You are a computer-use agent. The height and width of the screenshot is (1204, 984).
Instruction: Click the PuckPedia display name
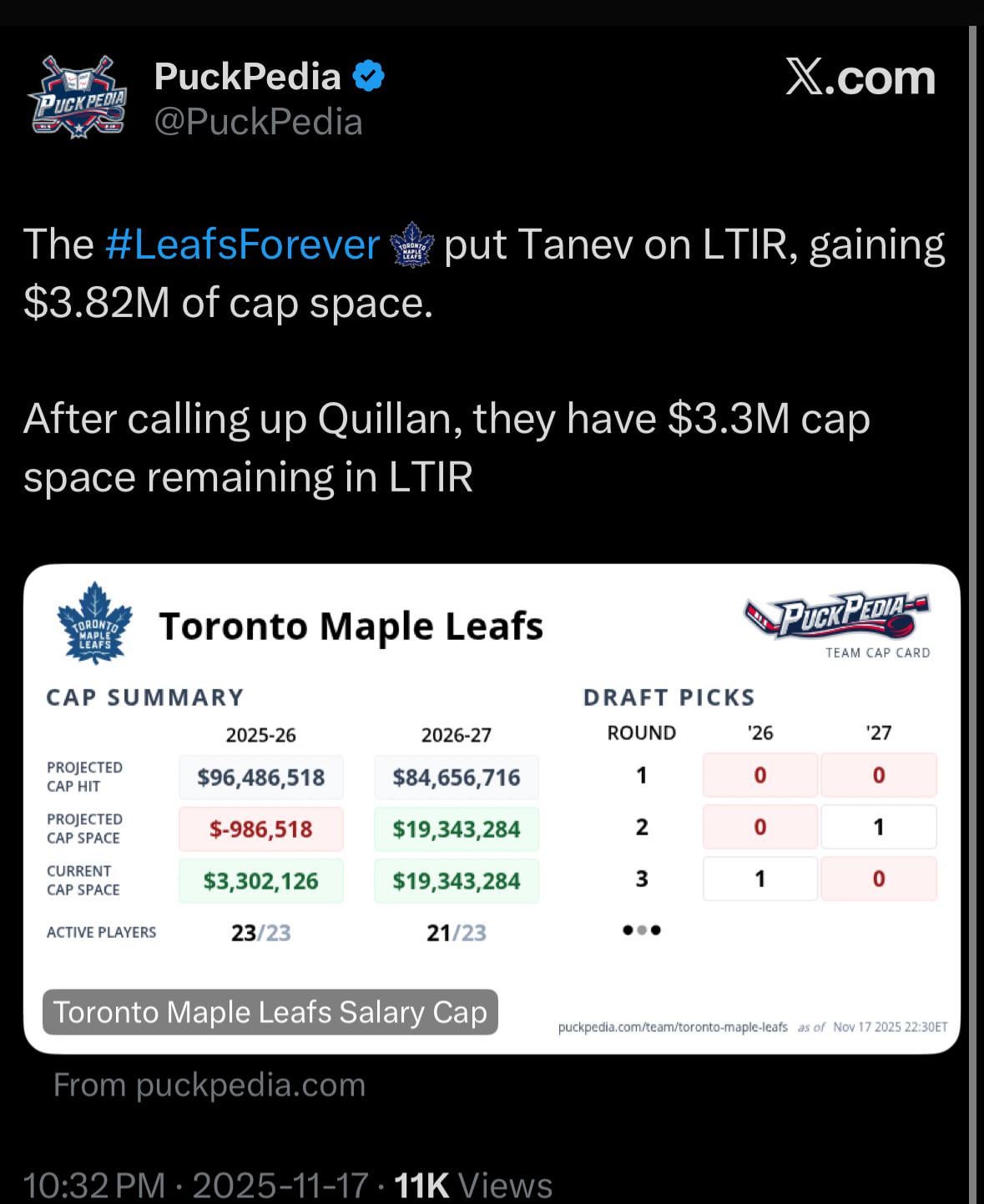[x=247, y=77]
